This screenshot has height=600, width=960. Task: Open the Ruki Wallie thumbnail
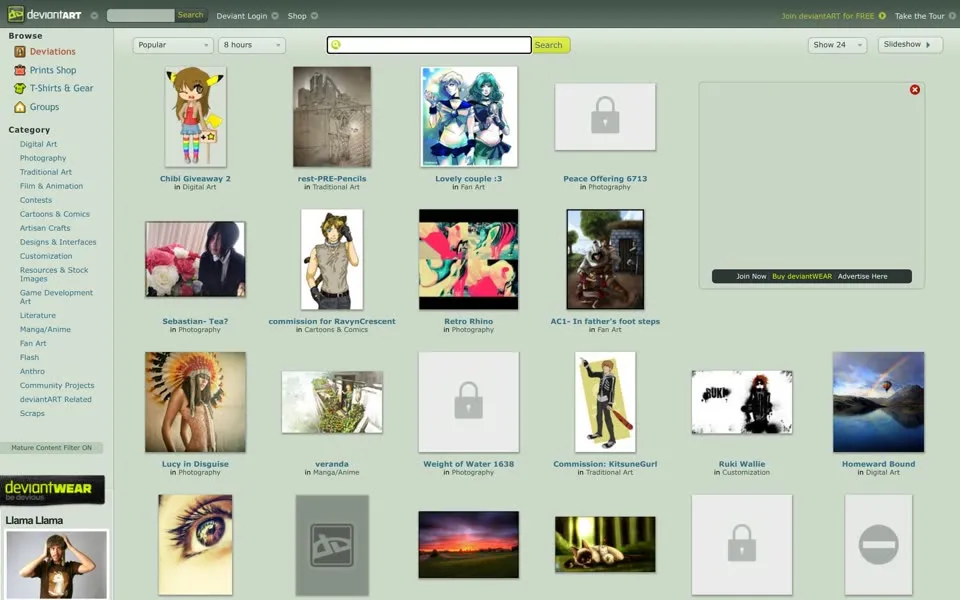click(742, 402)
